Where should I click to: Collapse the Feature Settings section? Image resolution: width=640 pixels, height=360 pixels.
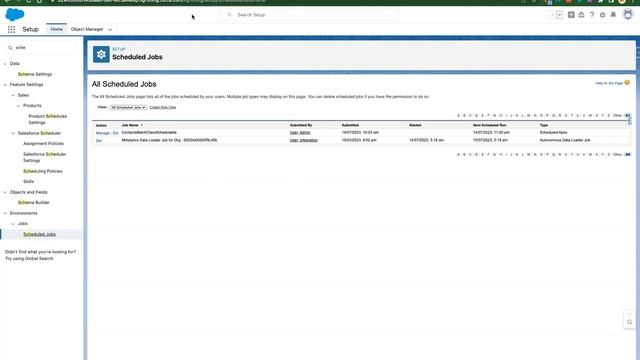[5, 84]
